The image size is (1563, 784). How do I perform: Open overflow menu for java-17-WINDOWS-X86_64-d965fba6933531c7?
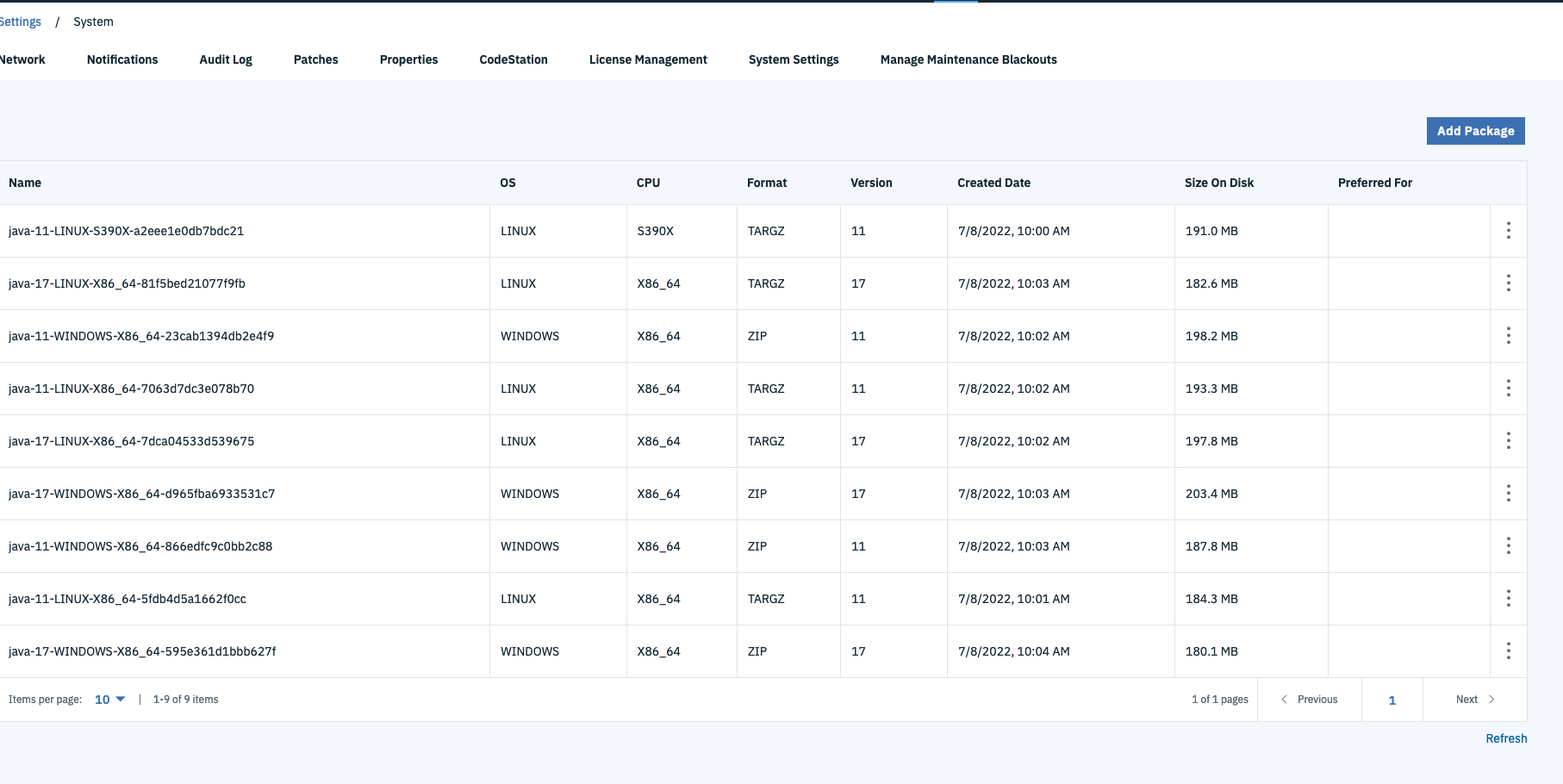pyautogui.click(x=1508, y=493)
